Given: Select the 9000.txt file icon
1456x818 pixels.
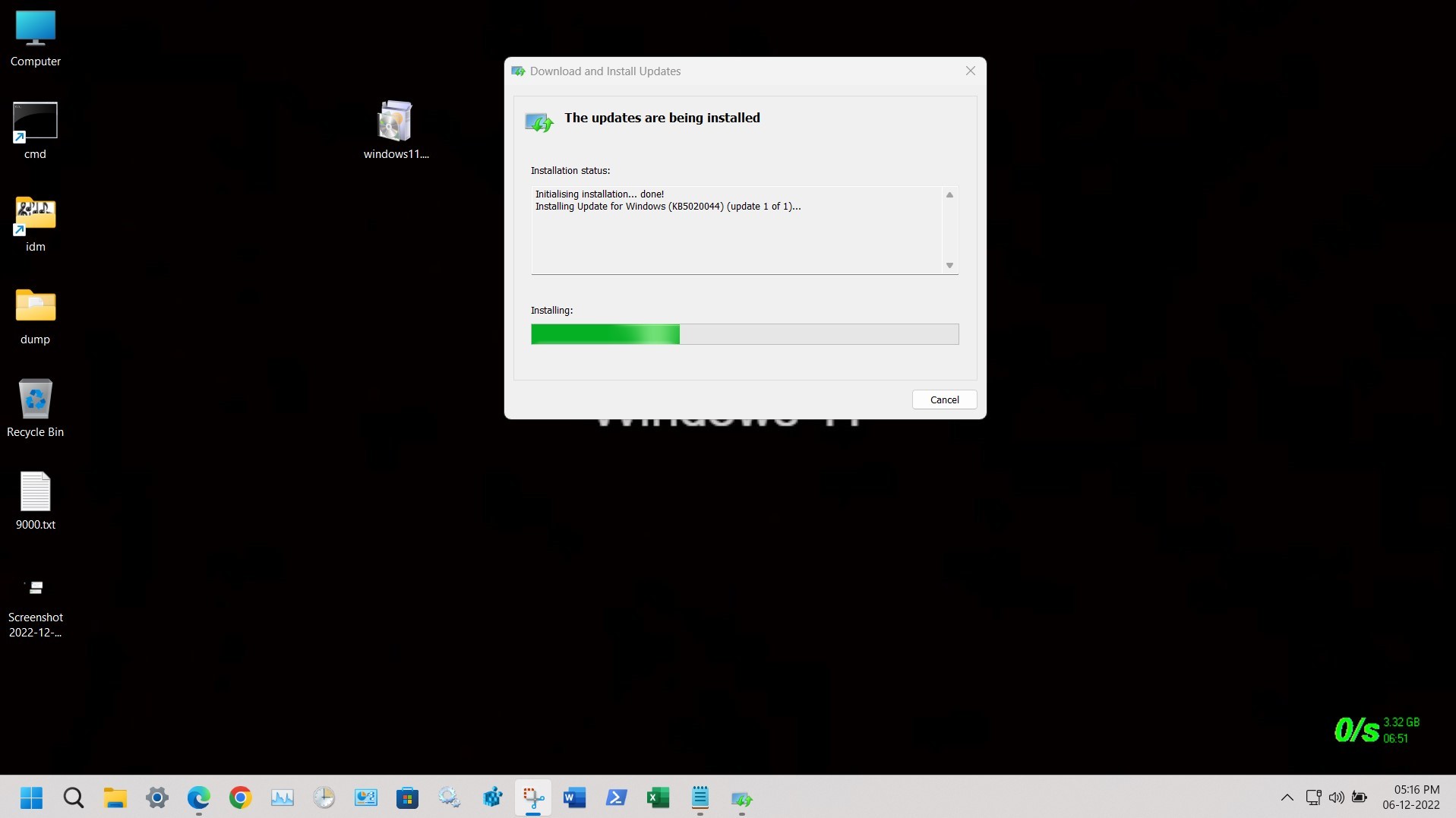Looking at the screenshot, I should click(x=35, y=501).
